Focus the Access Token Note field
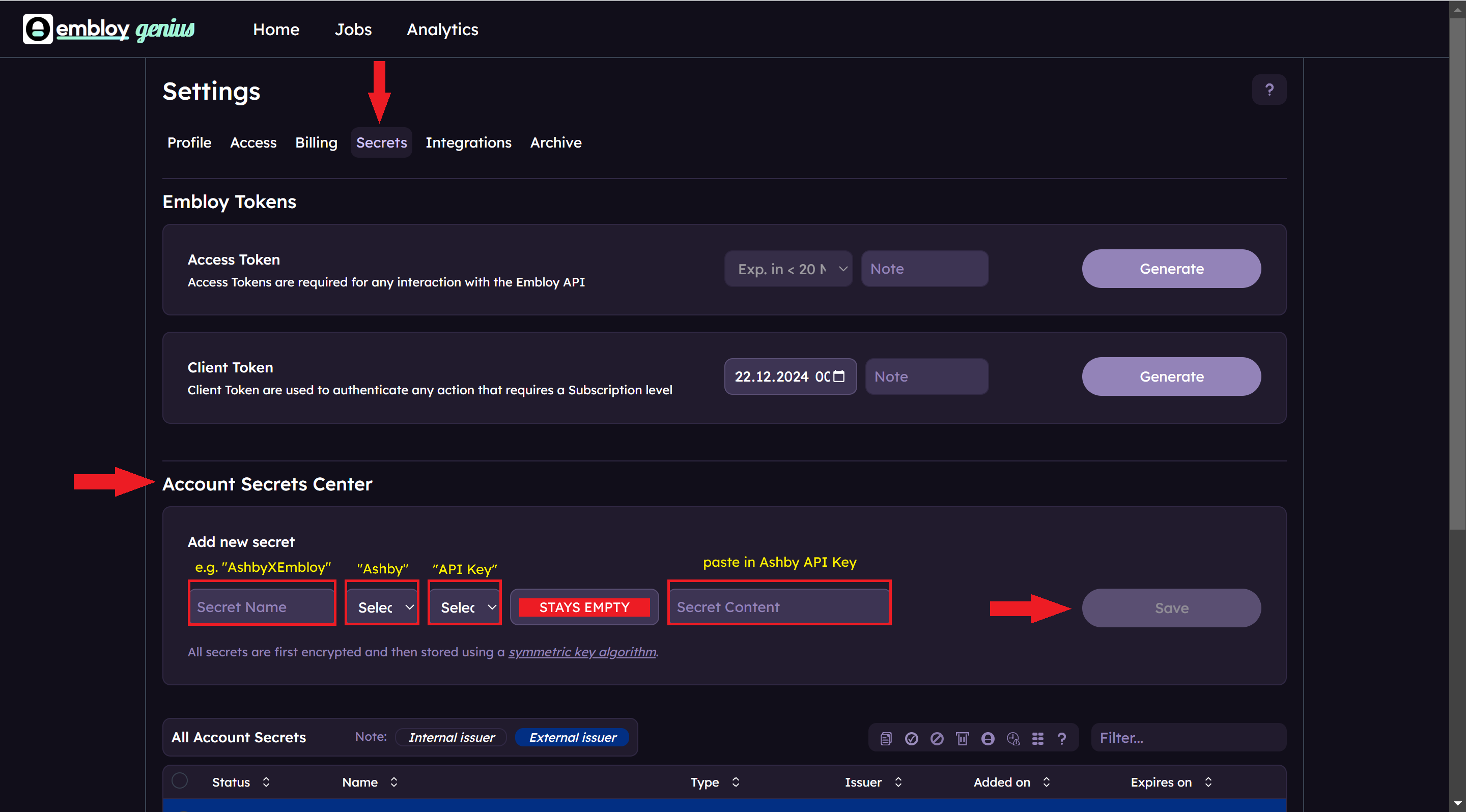The width and height of the screenshot is (1466, 812). (x=925, y=269)
